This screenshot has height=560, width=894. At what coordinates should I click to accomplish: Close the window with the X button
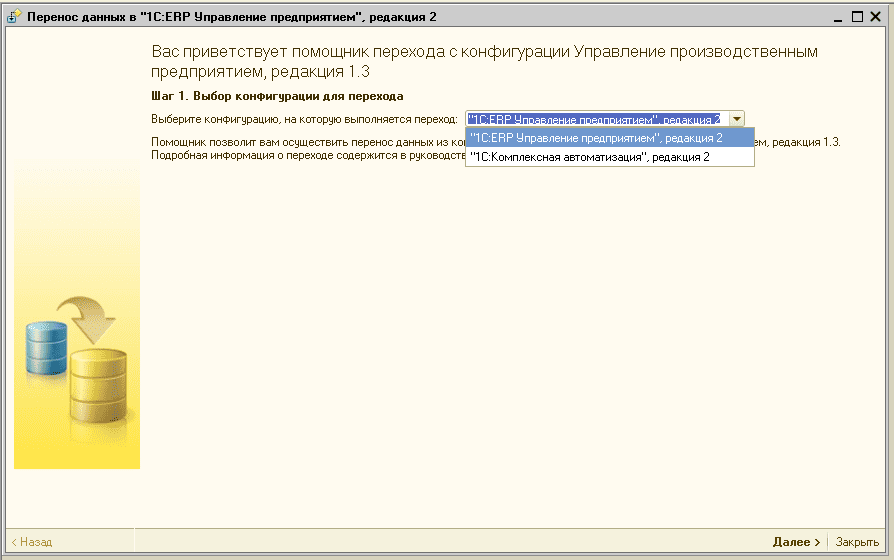point(875,17)
